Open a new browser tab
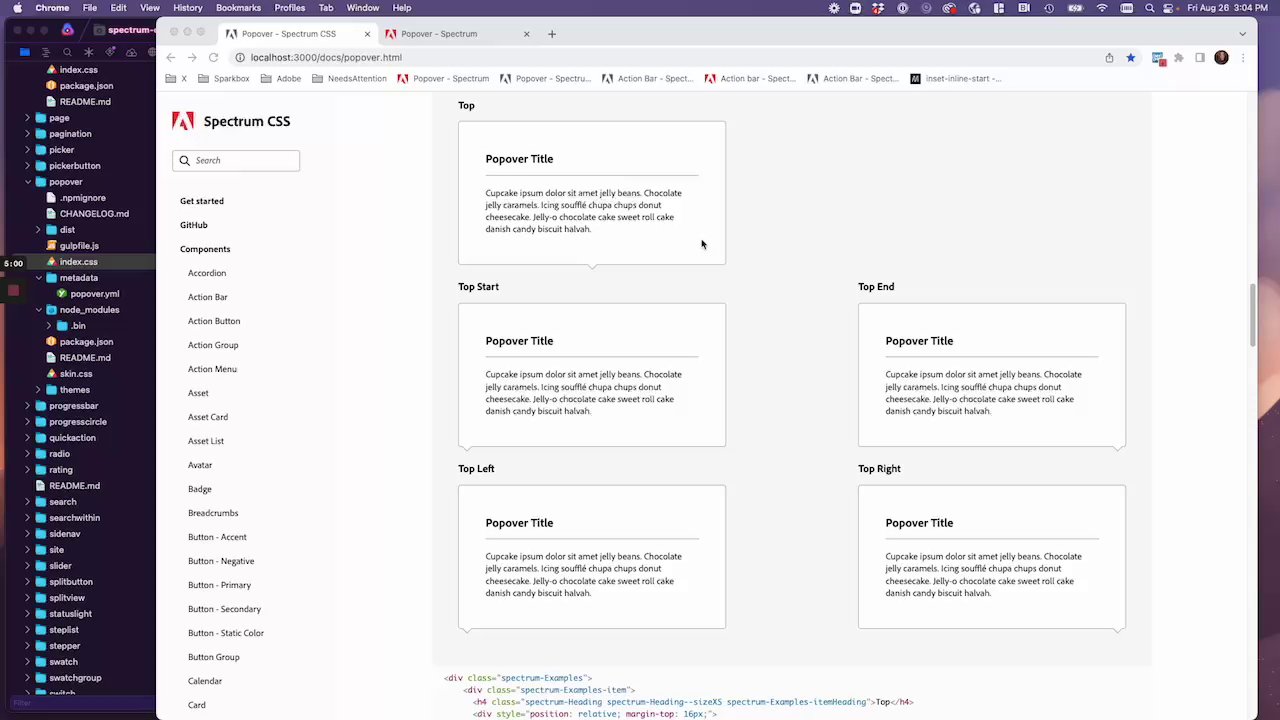The image size is (1280, 720). tap(551, 34)
